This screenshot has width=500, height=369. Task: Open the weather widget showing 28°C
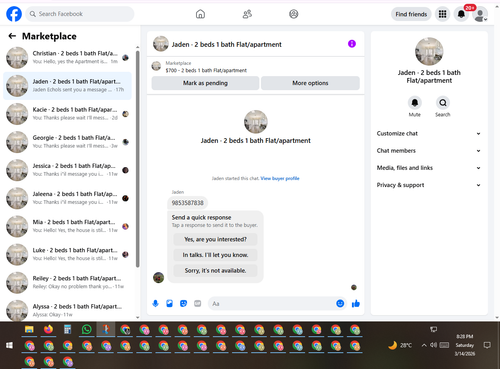[x=400, y=345]
